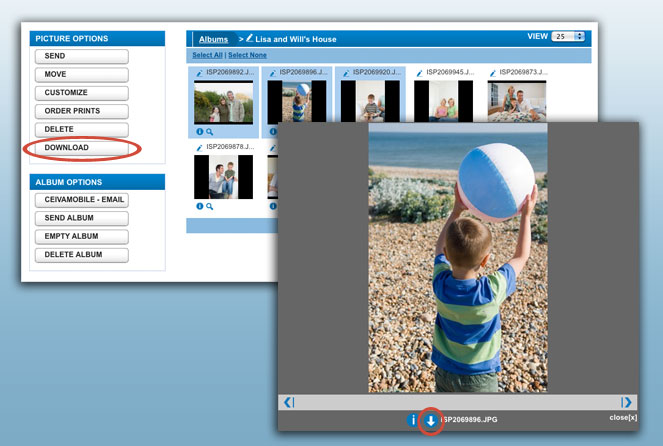Click the ISP2069873.J... file name label
The height and width of the screenshot is (446, 663).
pyautogui.click(x=523, y=72)
